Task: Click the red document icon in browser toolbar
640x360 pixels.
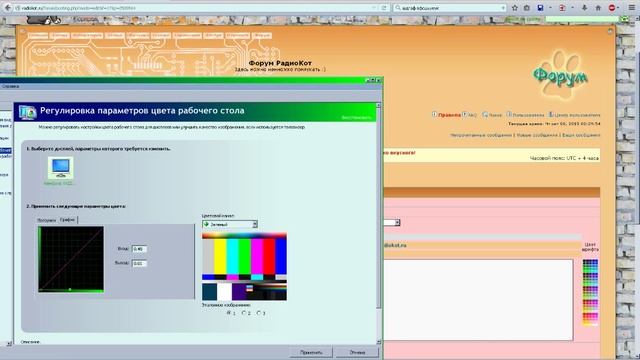Action: tap(562, 8)
